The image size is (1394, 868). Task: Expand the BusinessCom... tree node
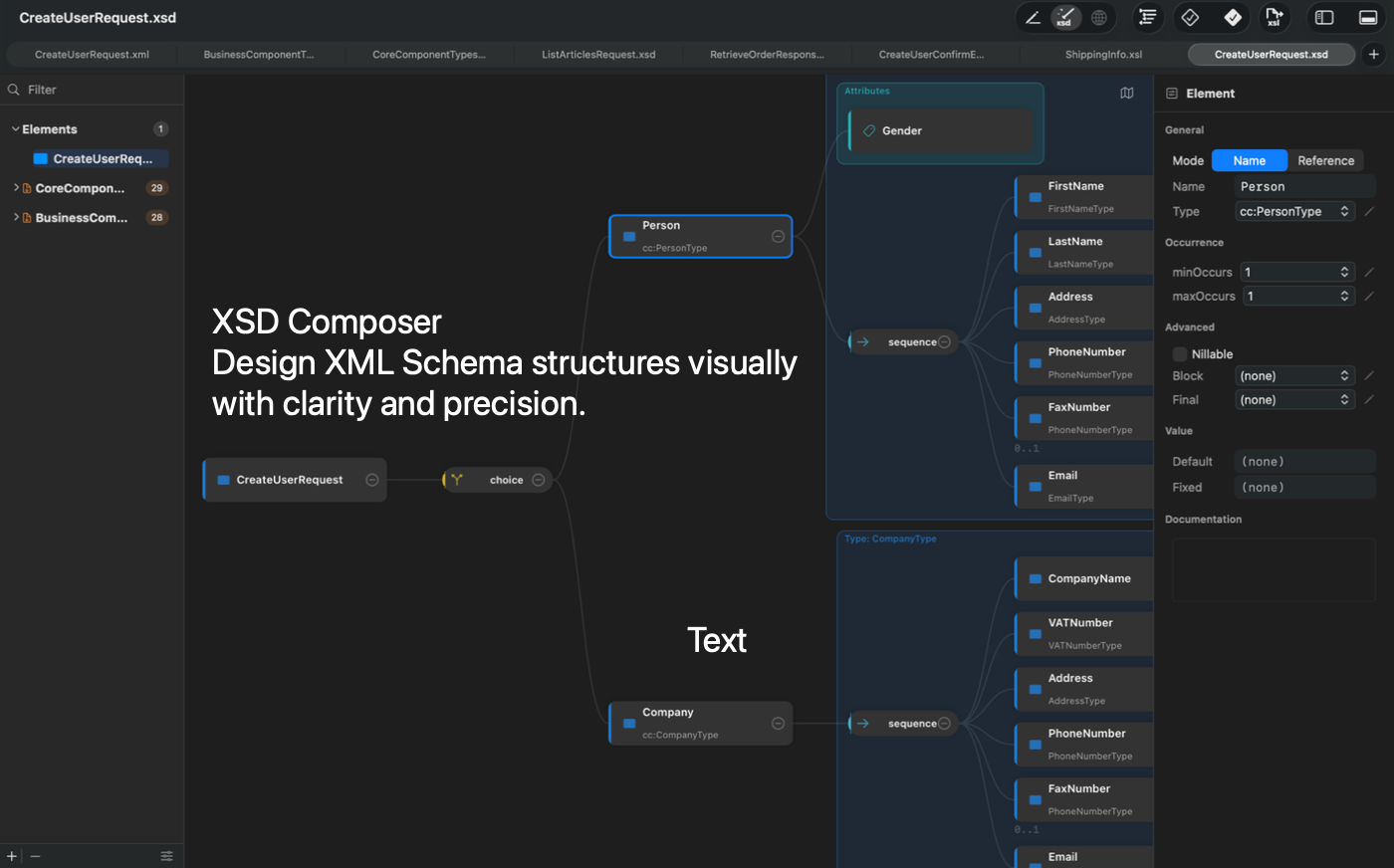click(x=16, y=217)
